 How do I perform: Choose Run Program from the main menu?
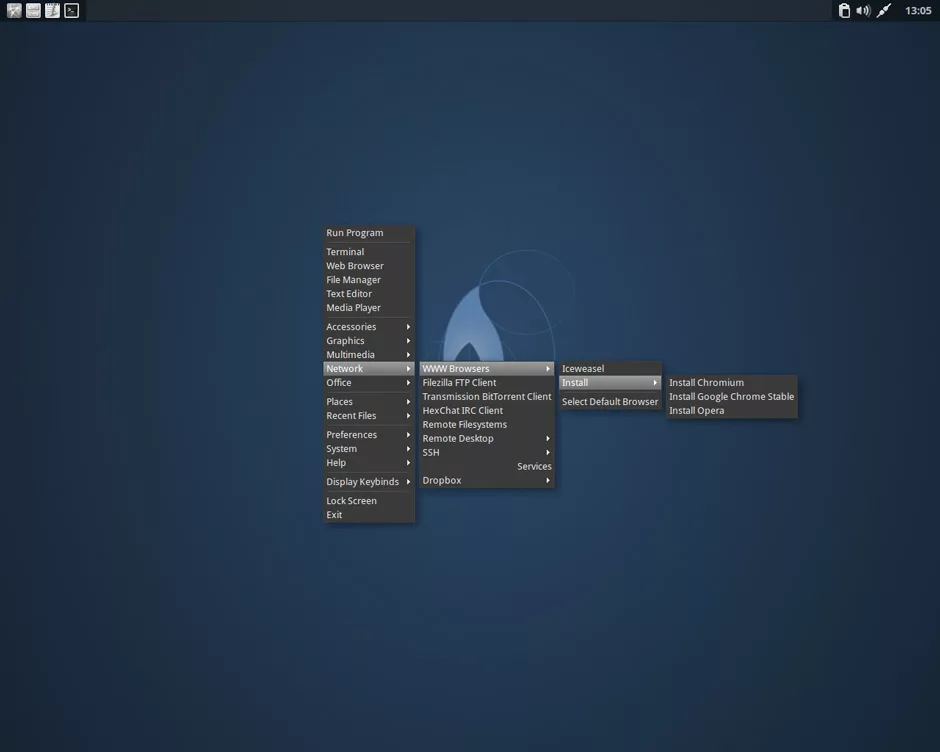coord(369,233)
